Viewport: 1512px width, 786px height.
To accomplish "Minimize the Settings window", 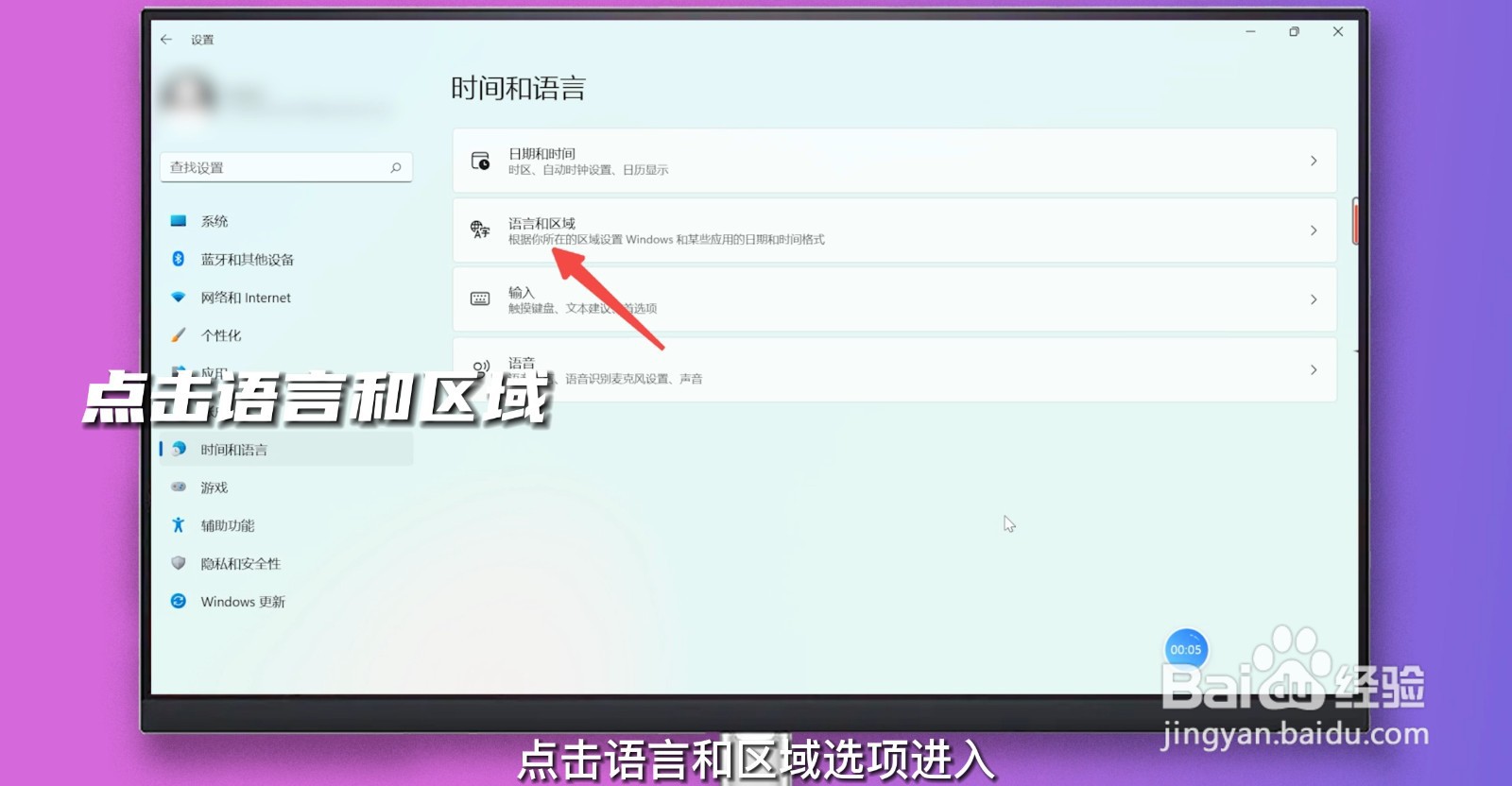I will click(x=1250, y=32).
